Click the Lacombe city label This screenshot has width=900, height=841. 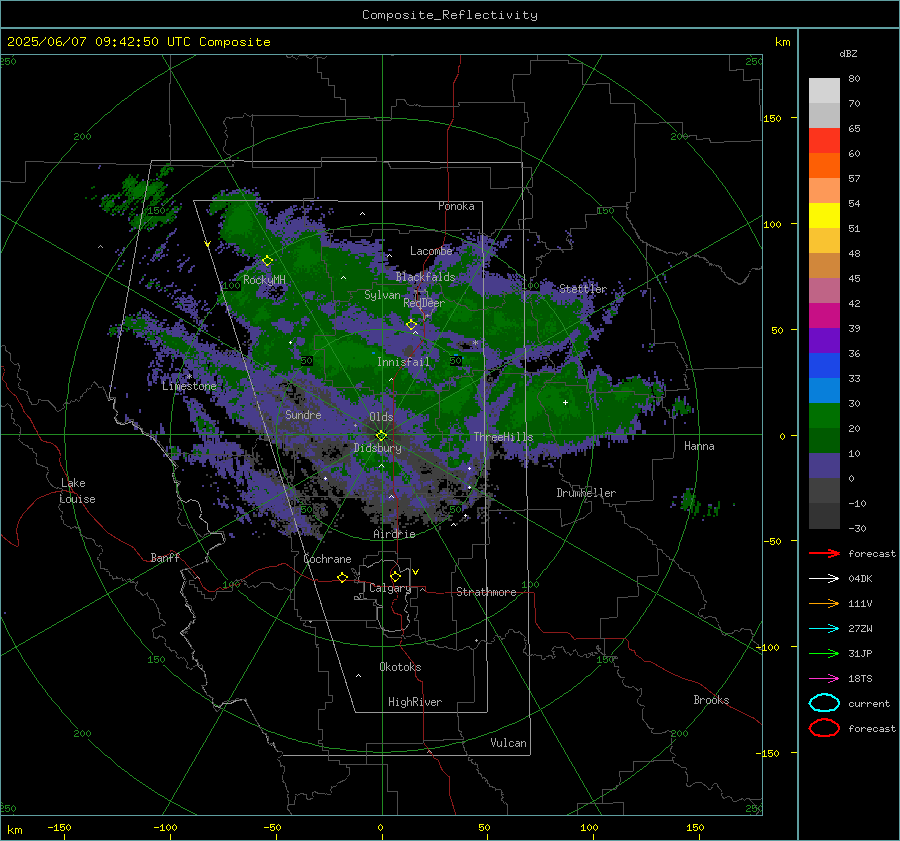[x=431, y=251]
